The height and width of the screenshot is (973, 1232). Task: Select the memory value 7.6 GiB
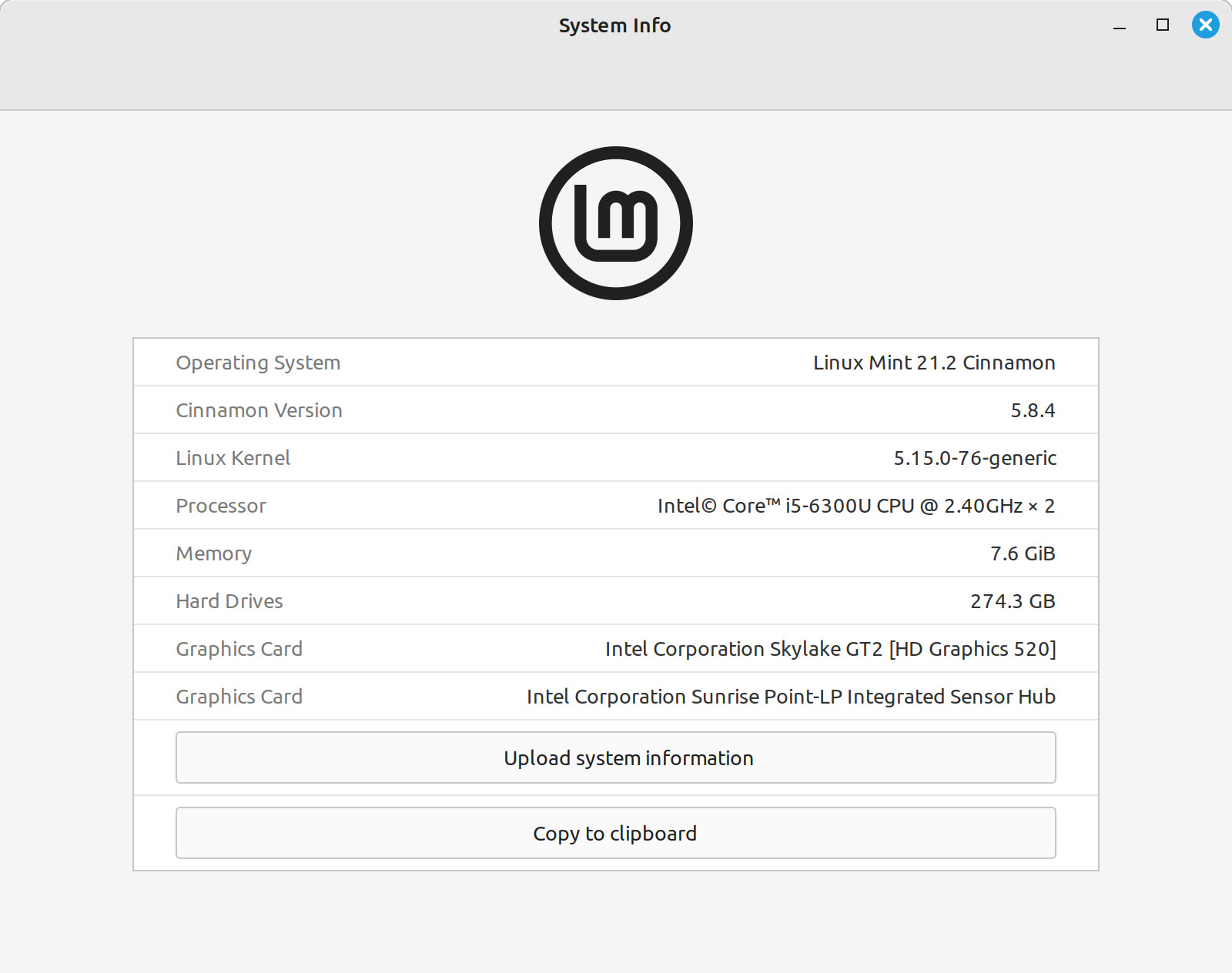coord(1023,553)
